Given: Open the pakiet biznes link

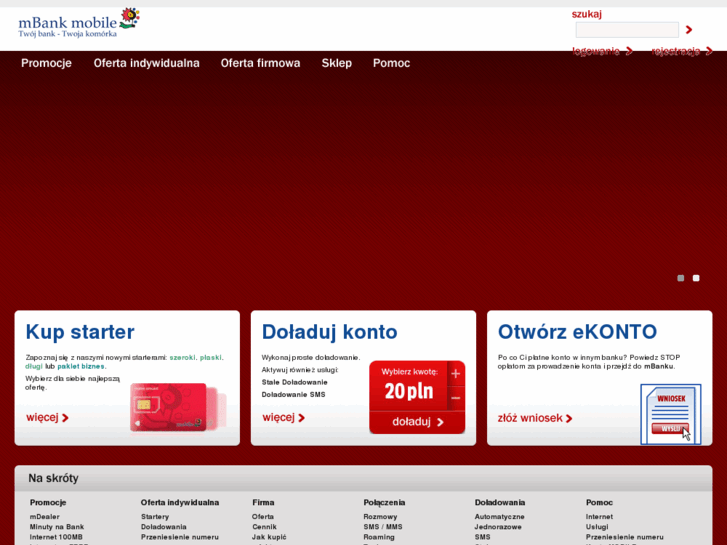Looking at the screenshot, I should (81, 366).
